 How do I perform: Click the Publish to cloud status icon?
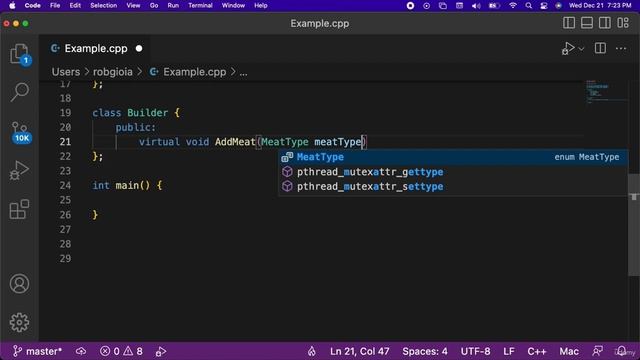point(81,351)
